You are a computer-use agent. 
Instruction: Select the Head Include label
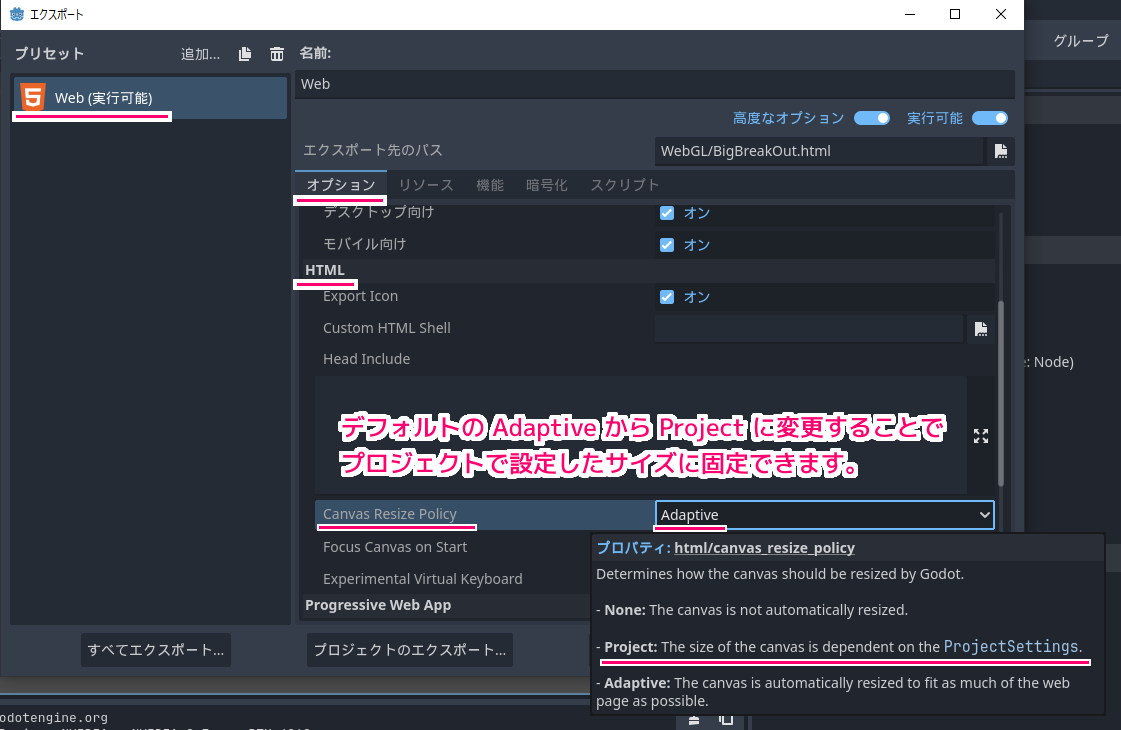(366, 359)
